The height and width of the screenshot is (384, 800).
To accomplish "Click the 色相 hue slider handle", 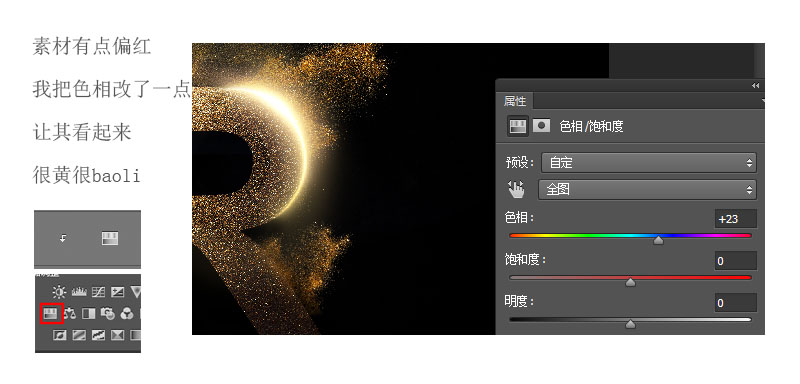I will [x=659, y=239].
